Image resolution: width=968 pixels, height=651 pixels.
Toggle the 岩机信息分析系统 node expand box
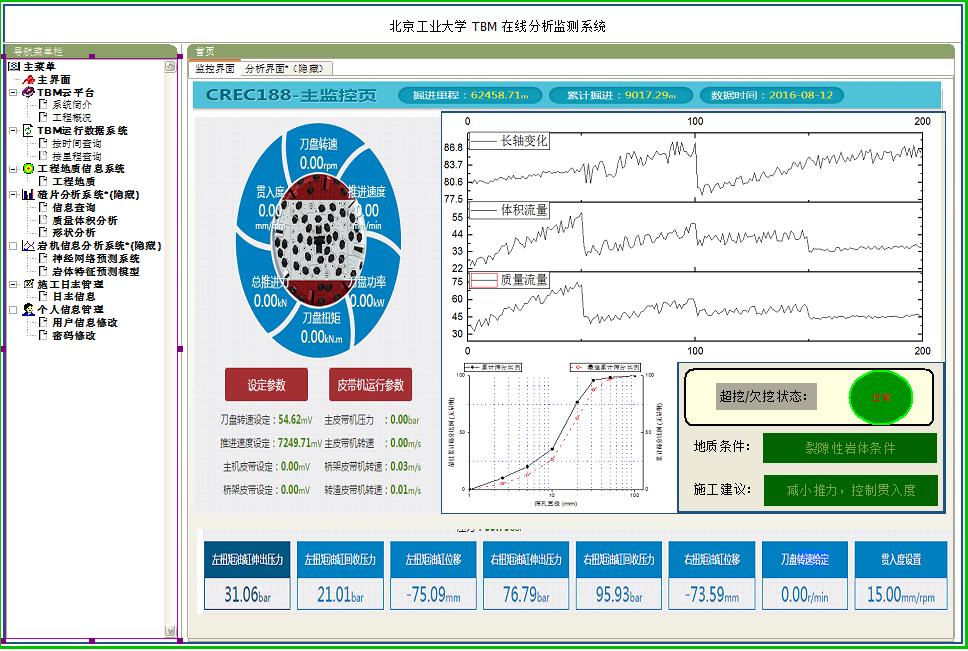tap(13, 245)
